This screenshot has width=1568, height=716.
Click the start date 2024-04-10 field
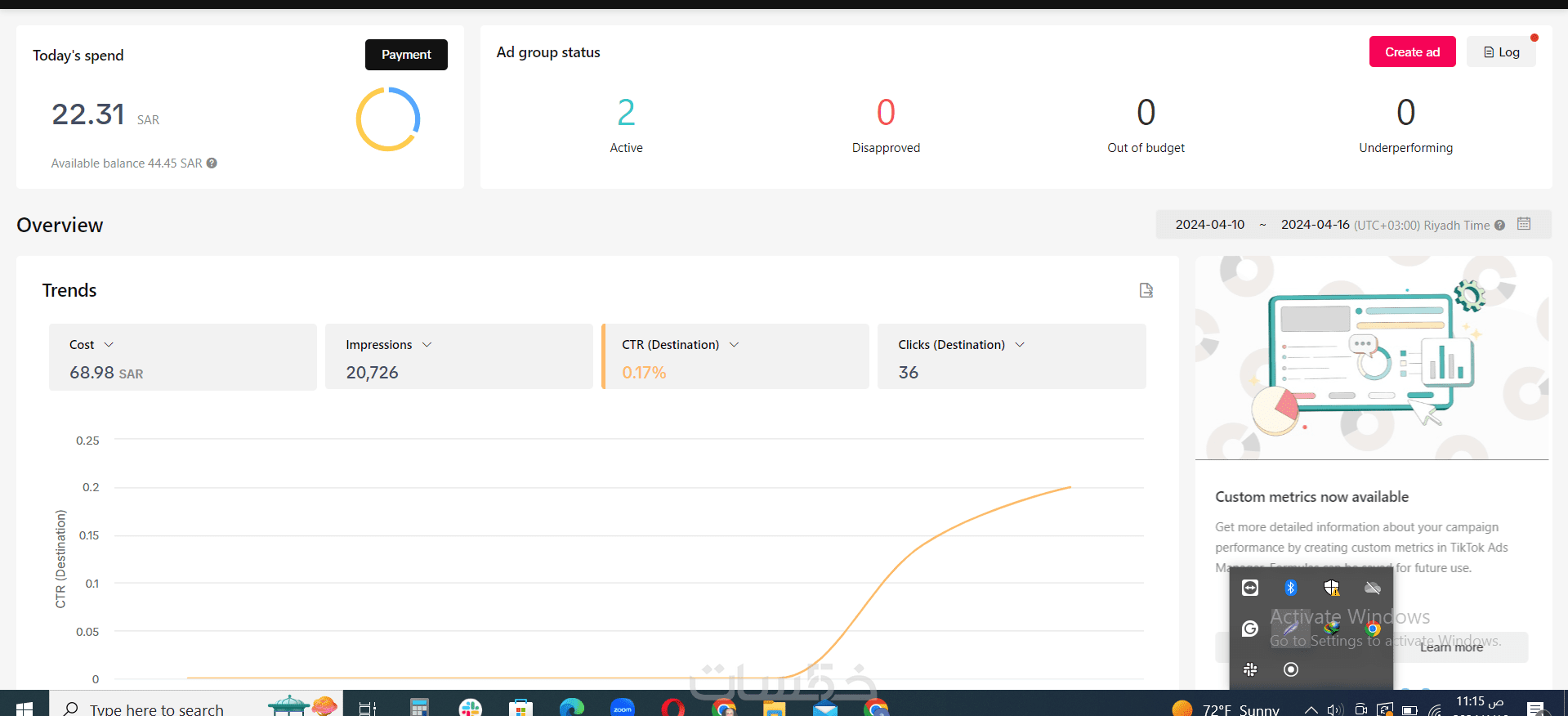[1209, 225]
